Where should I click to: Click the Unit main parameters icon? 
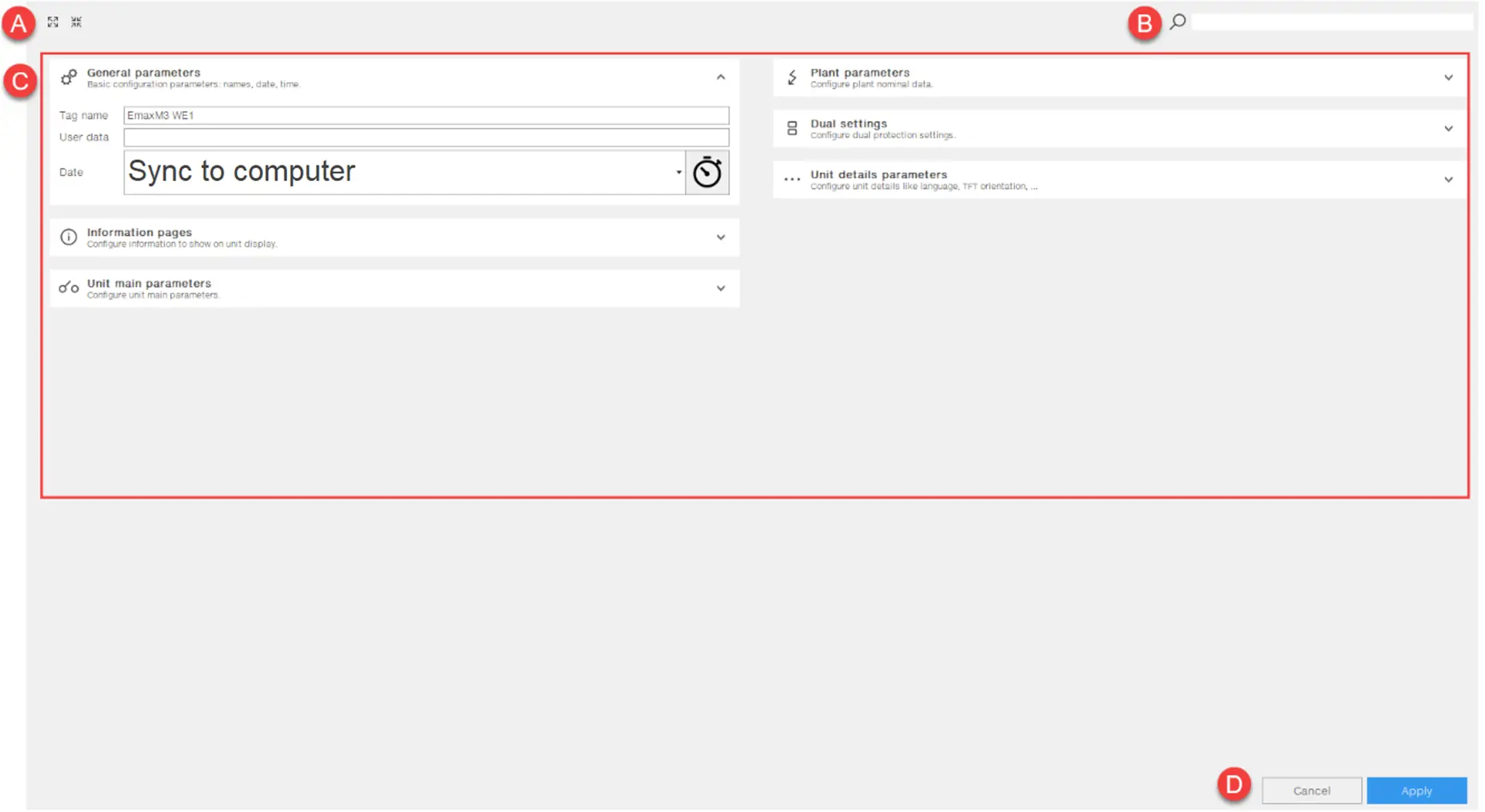pos(69,288)
